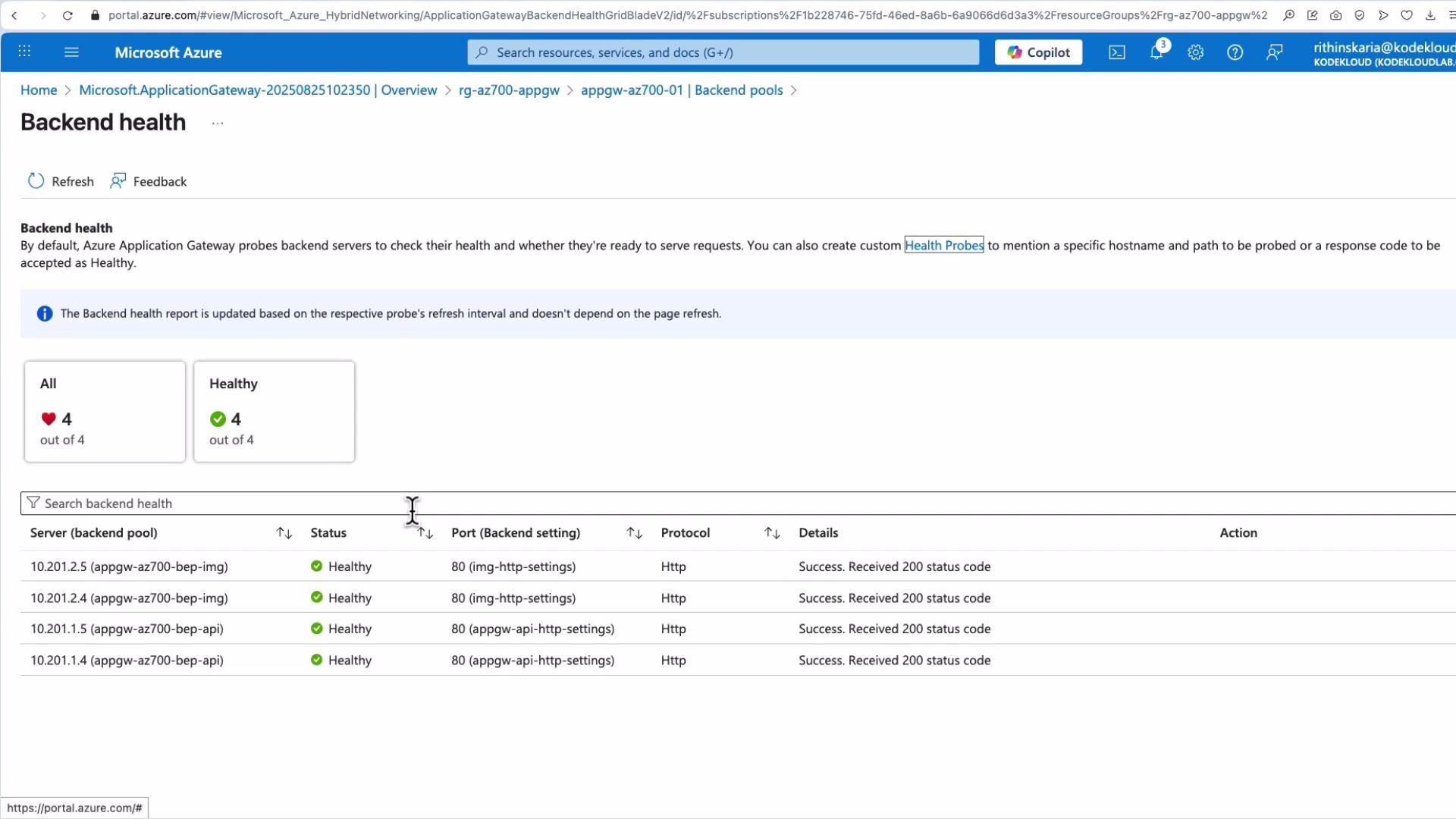Sort by Port (Backend setting) arrows

click(635, 533)
